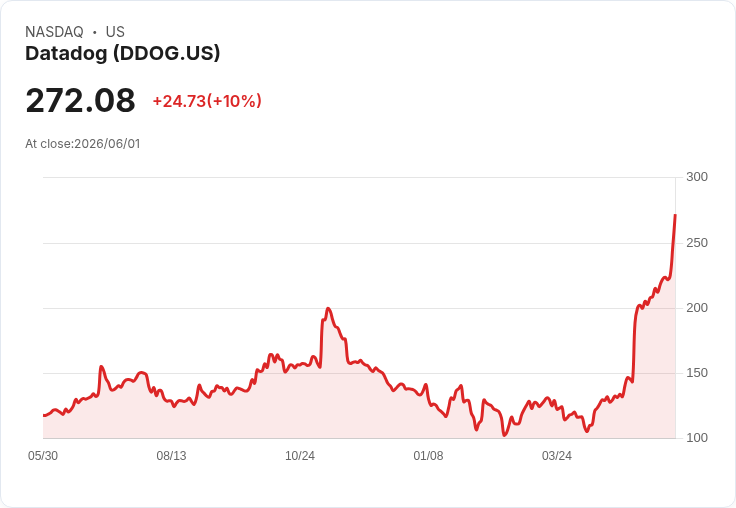Click the chart peak near 200 in November
736x508 pixels.
328,308
